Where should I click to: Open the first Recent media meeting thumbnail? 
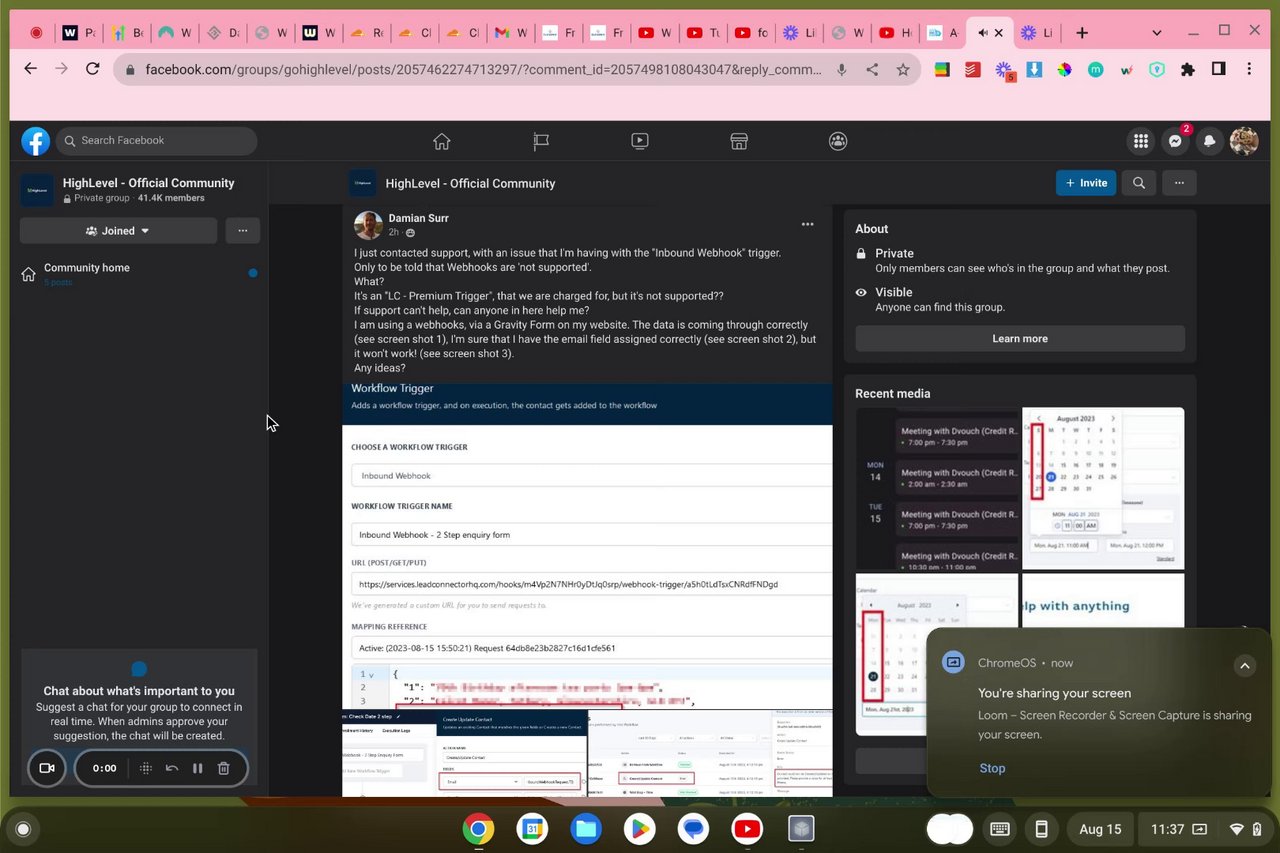point(937,488)
